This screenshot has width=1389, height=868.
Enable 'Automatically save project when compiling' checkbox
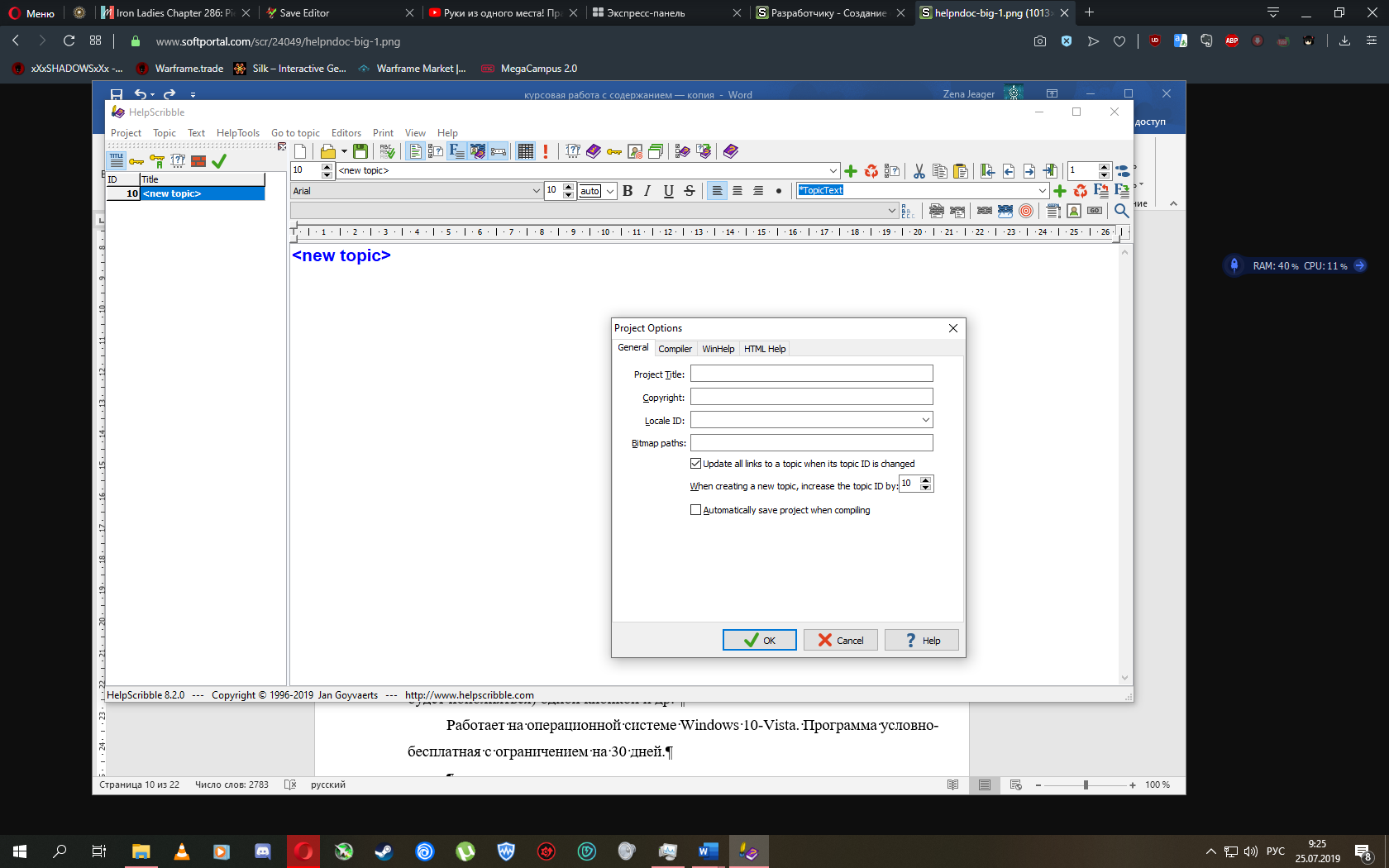695,510
